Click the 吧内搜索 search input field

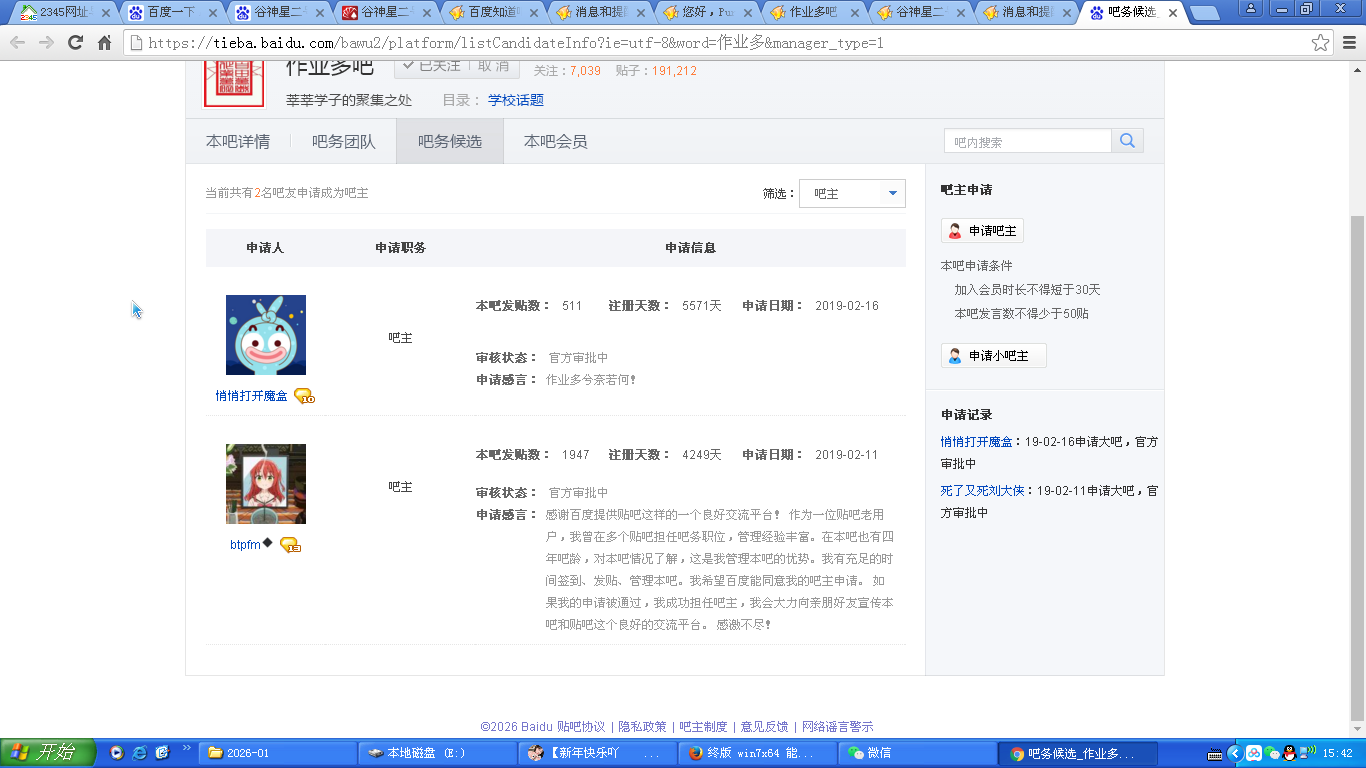1027,141
